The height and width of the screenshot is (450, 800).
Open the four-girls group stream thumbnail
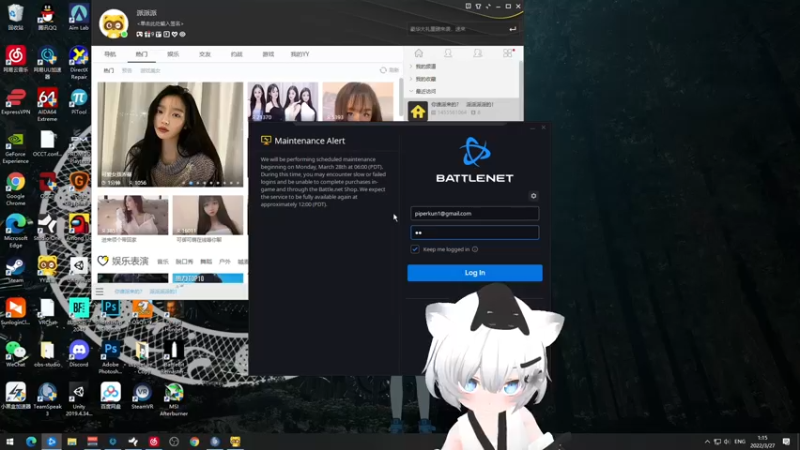pos(283,102)
